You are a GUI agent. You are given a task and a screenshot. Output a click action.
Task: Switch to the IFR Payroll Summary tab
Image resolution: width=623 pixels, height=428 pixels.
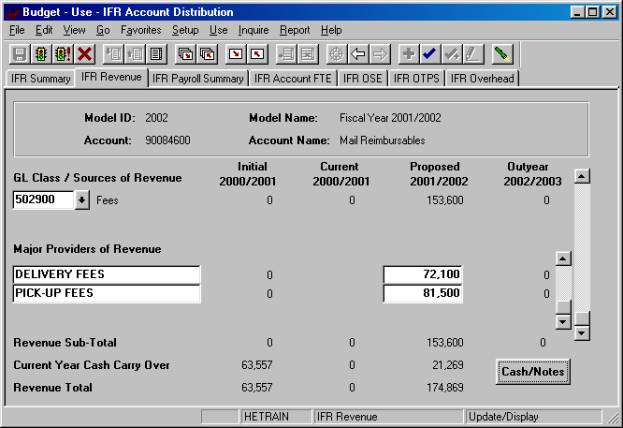197,77
